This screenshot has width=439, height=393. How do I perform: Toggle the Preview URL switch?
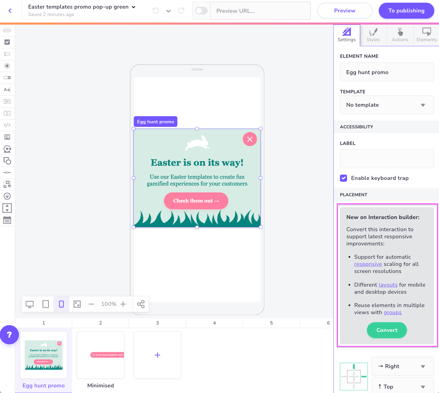coord(201,11)
